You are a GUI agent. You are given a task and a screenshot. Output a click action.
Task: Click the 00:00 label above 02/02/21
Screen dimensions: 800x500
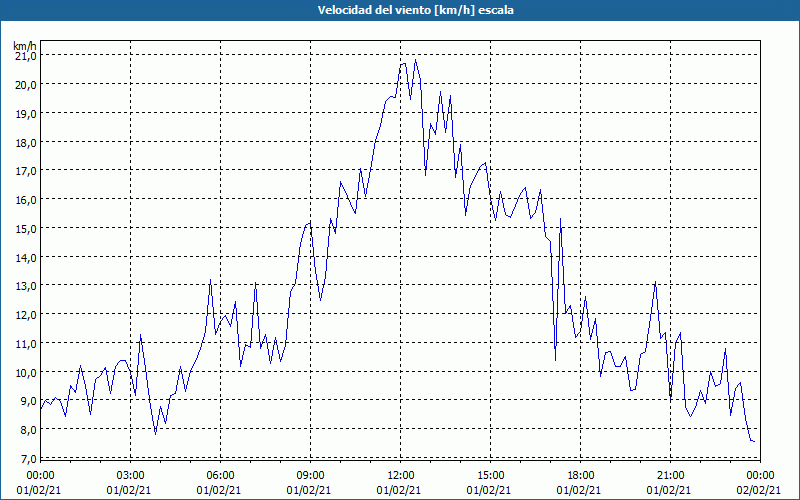[x=760, y=476]
